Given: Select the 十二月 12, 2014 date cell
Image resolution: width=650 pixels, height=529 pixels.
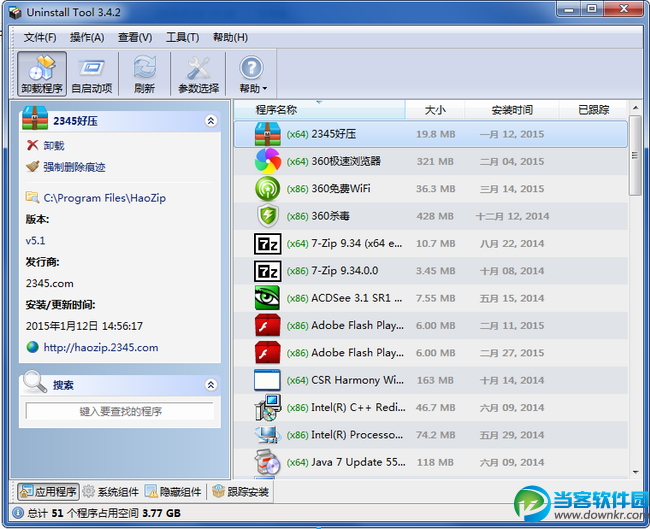Looking at the screenshot, I should 512,216.
